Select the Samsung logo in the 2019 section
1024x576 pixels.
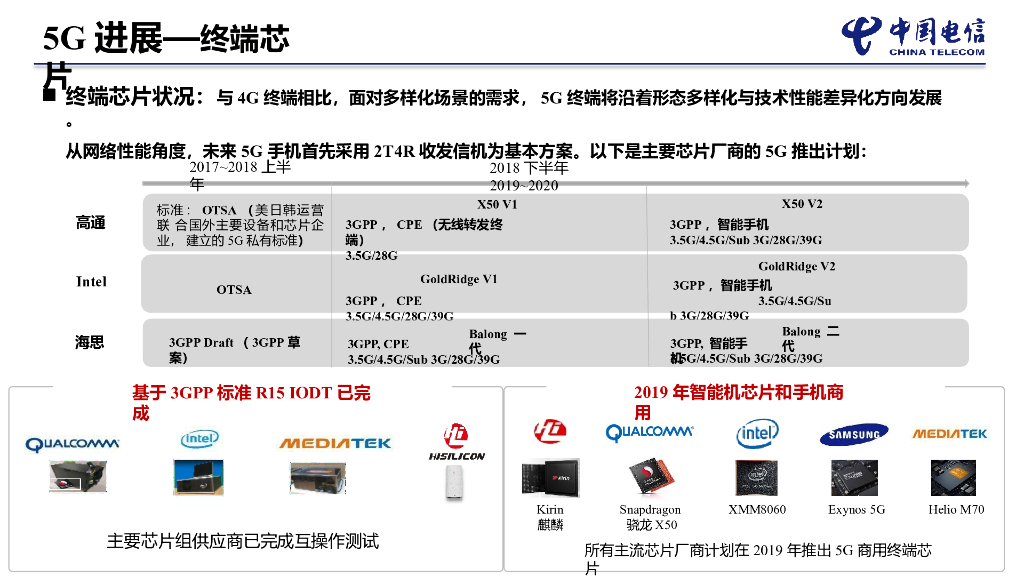(x=854, y=435)
